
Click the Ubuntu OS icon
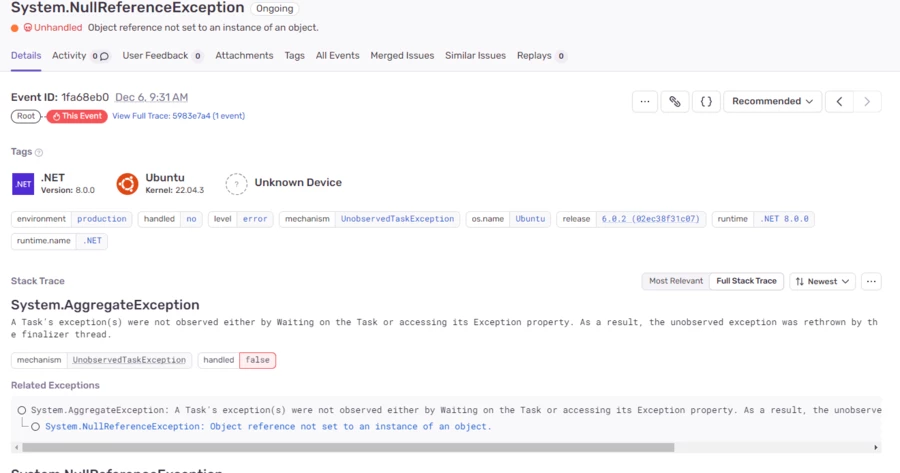coord(127,184)
